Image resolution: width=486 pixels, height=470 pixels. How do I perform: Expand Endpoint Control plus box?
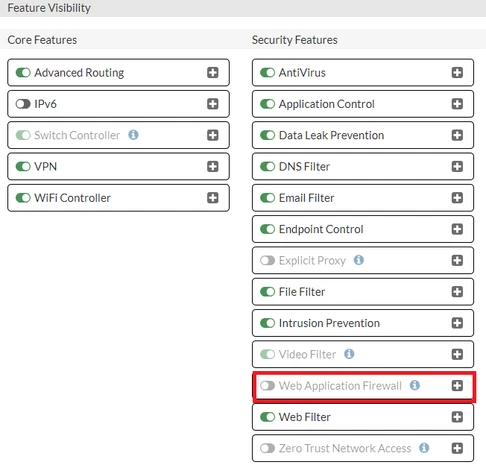tap(457, 229)
